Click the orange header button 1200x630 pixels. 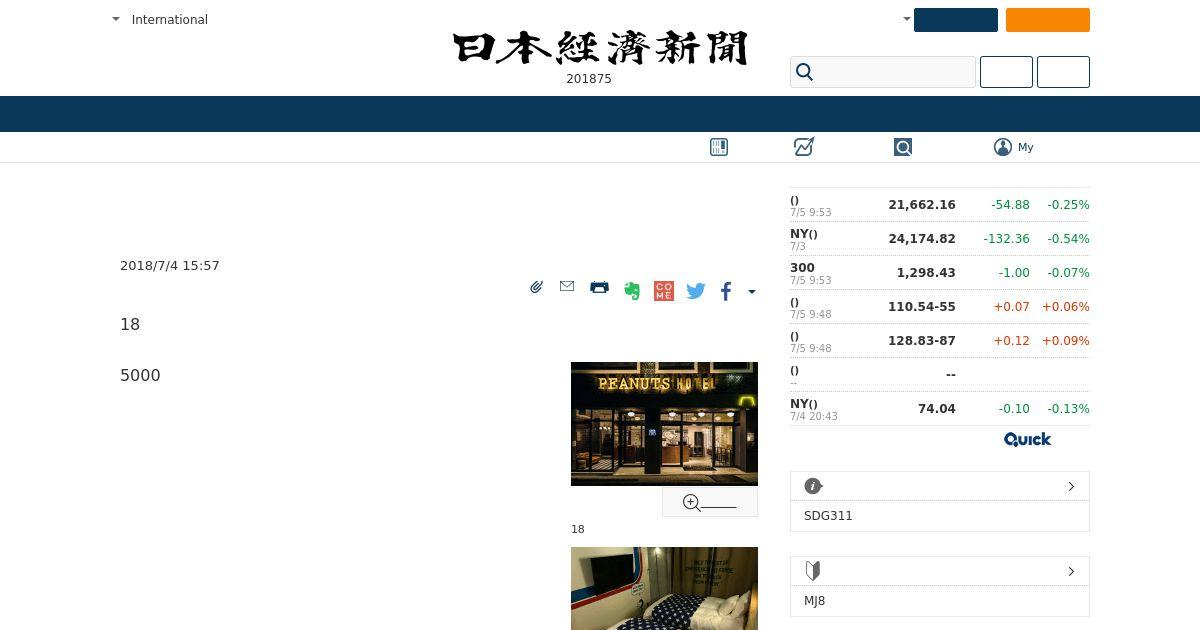pos(1048,20)
